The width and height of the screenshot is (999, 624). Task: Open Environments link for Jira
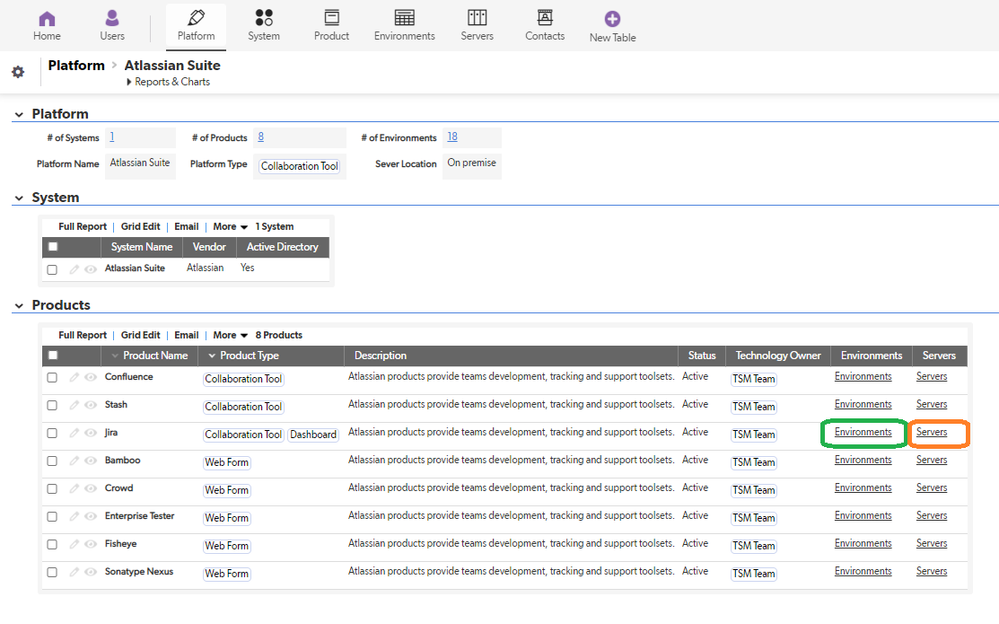[863, 432]
